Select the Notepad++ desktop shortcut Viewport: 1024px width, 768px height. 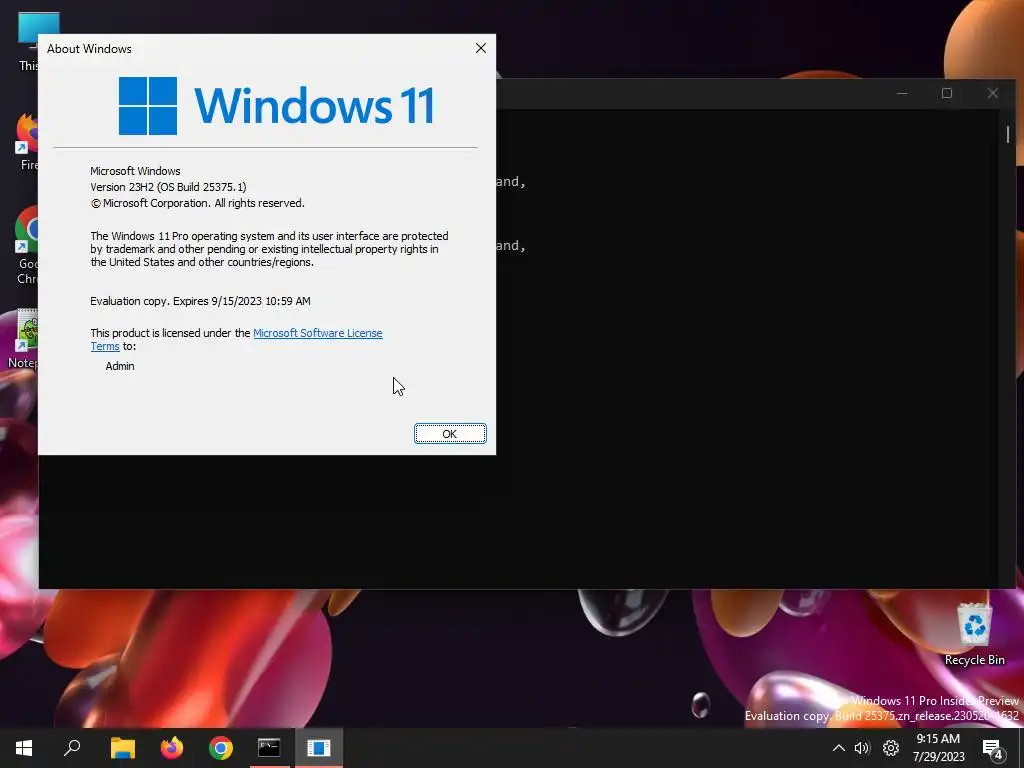tap(24, 340)
